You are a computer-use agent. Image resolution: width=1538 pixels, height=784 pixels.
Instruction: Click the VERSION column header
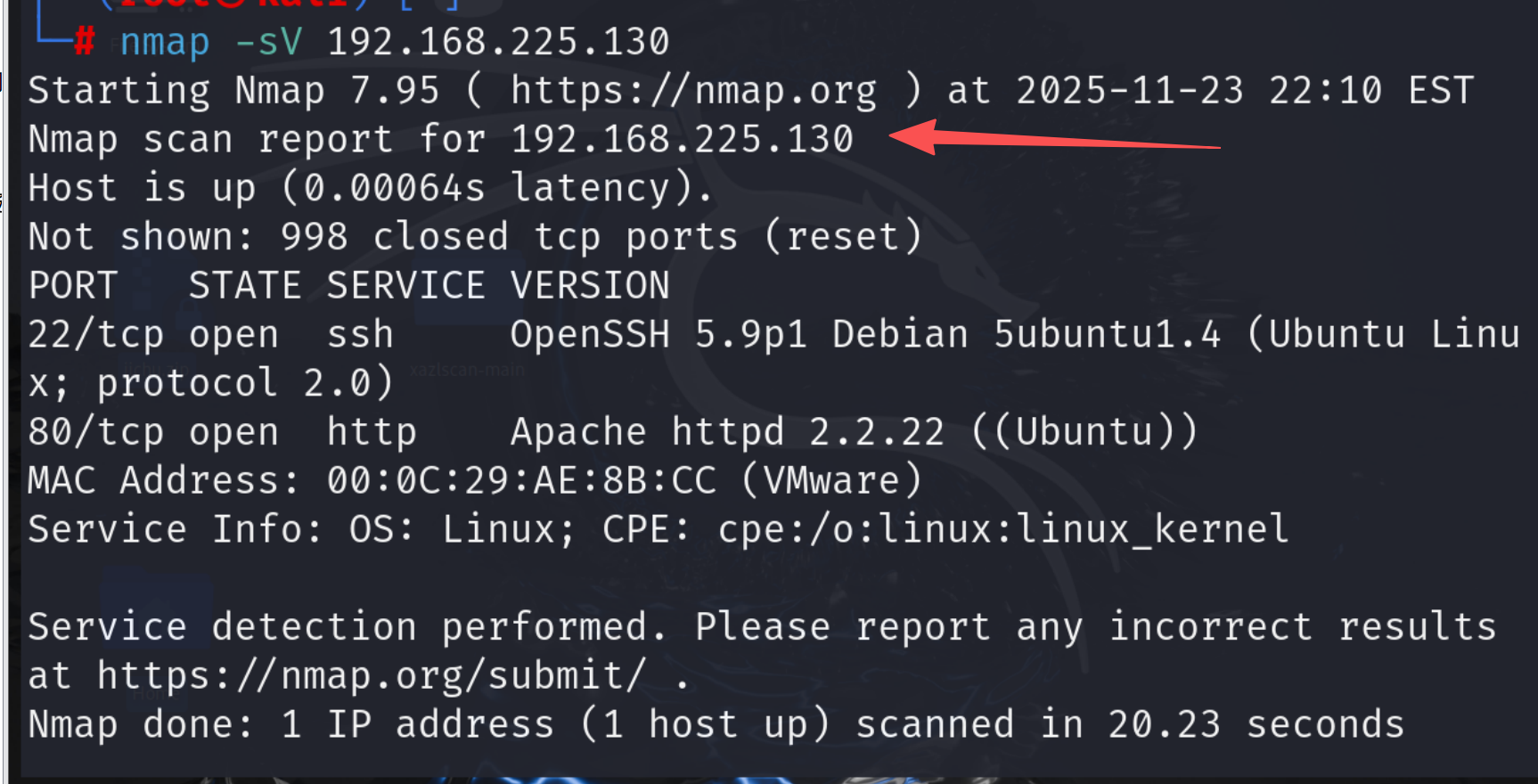(590, 286)
